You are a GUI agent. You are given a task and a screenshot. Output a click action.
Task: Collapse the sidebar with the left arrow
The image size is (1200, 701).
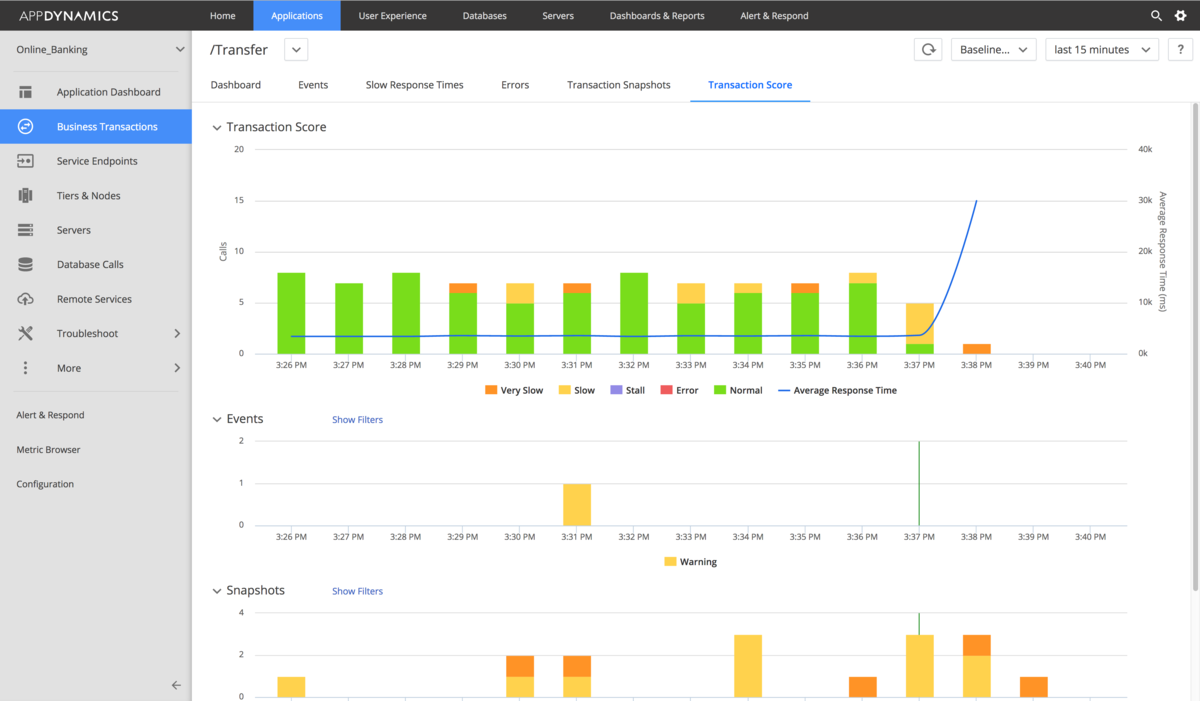176,685
